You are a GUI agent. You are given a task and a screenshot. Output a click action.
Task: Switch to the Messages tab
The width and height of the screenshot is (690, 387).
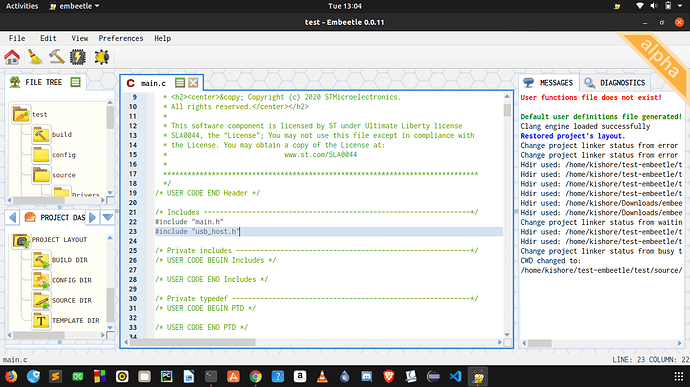tap(548, 83)
